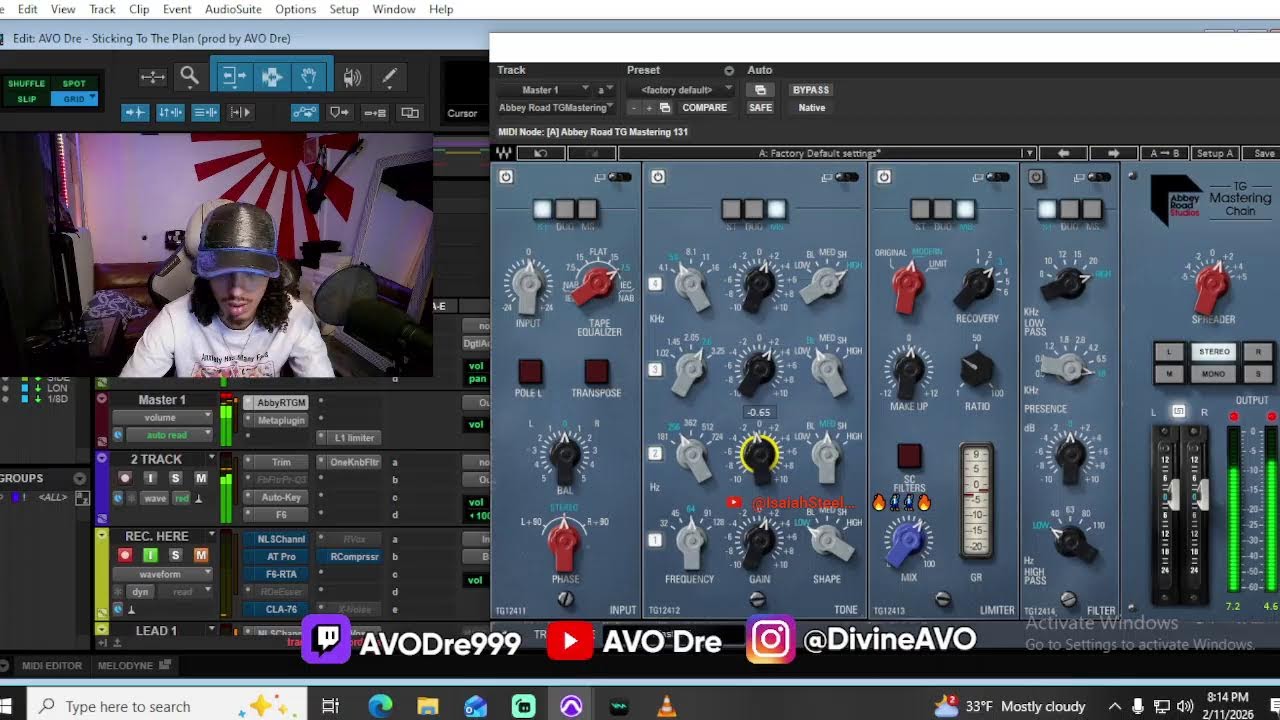Open Abbey Road TGMastering plugin selector
Image resolution: width=1280 pixels, height=720 pixels.
point(556,108)
